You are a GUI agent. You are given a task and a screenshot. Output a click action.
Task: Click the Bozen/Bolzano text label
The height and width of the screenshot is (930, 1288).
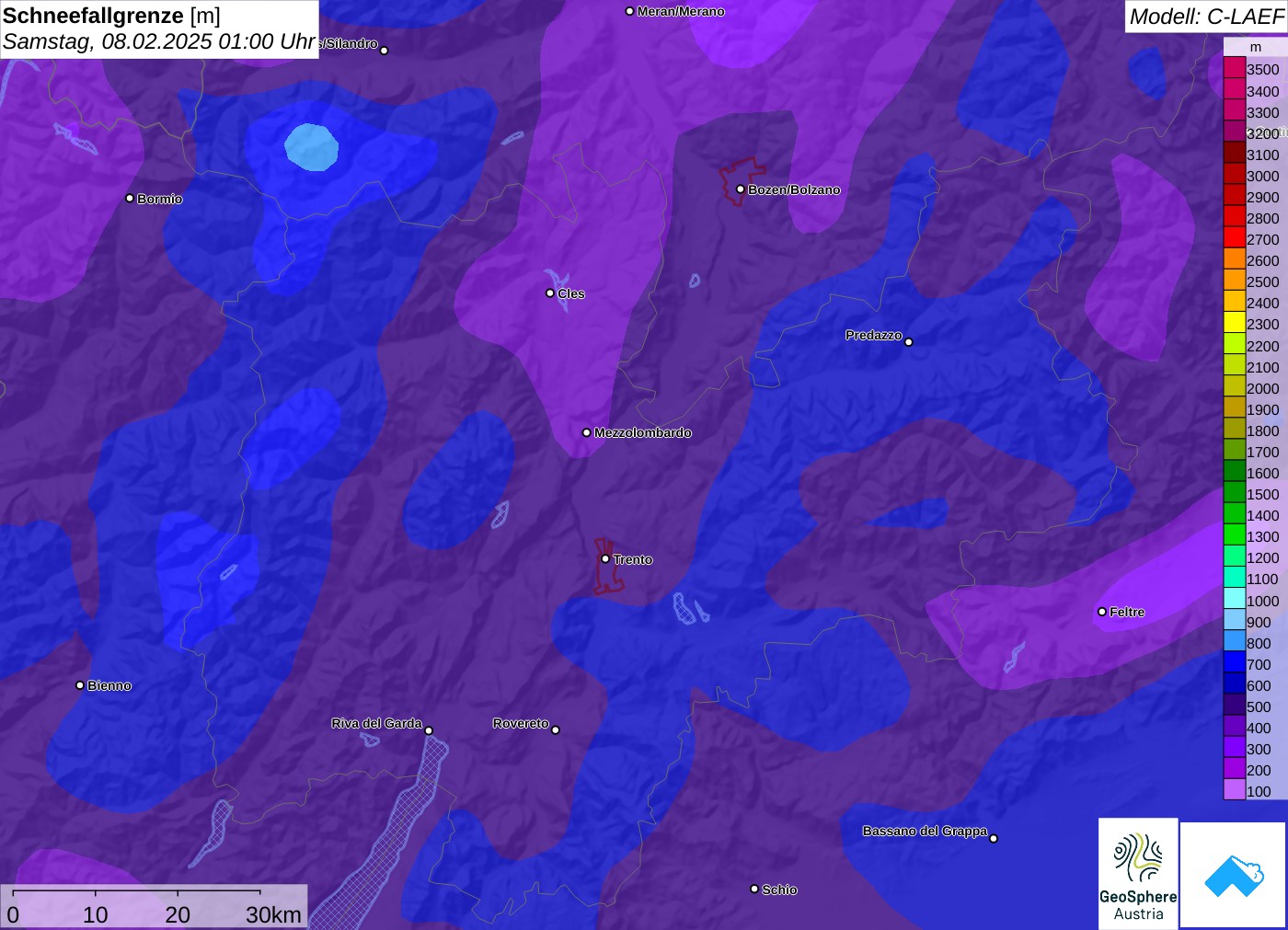[794, 189]
